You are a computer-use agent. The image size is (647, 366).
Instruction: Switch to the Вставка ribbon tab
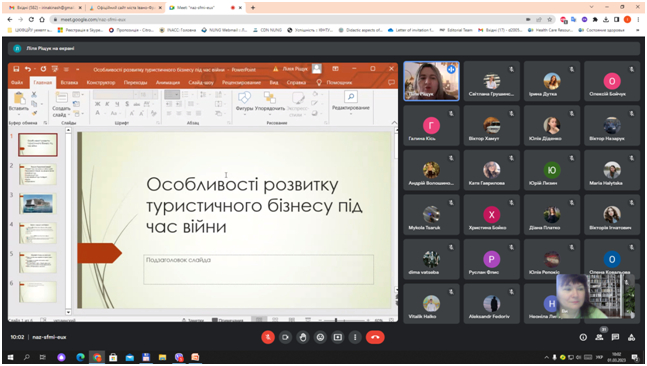pyautogui.click(x=69, y=83)
